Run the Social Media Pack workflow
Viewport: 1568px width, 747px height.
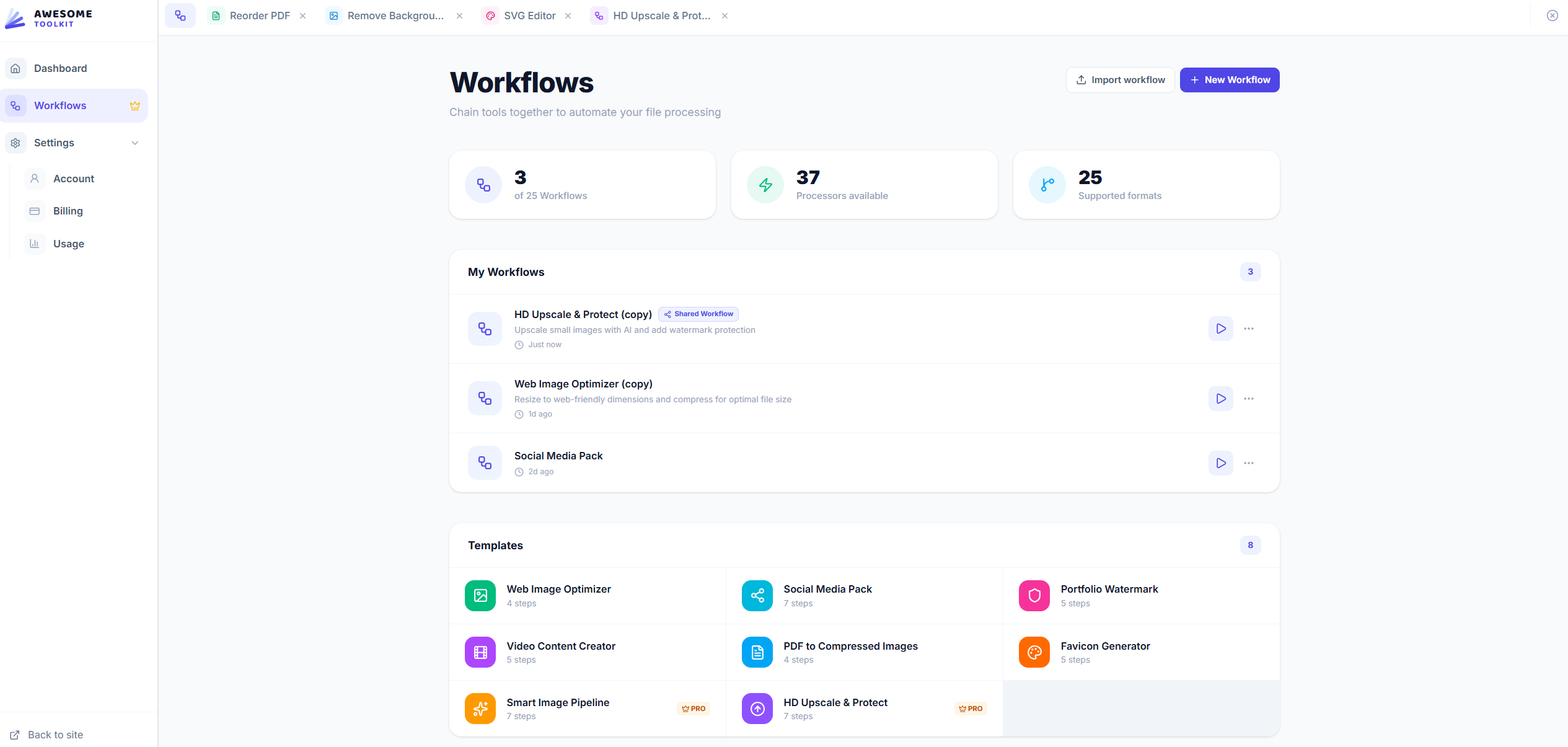(x=1220, y=462)
